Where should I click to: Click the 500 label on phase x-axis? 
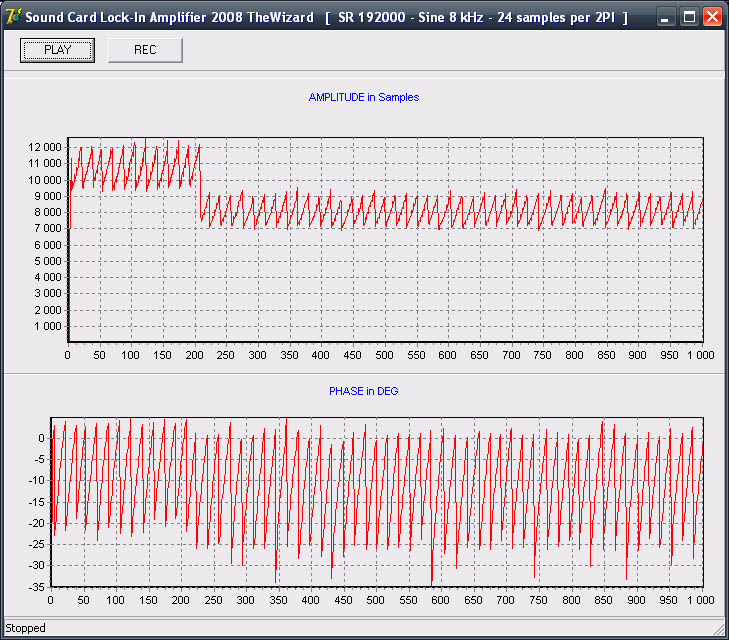coord(375,601)
